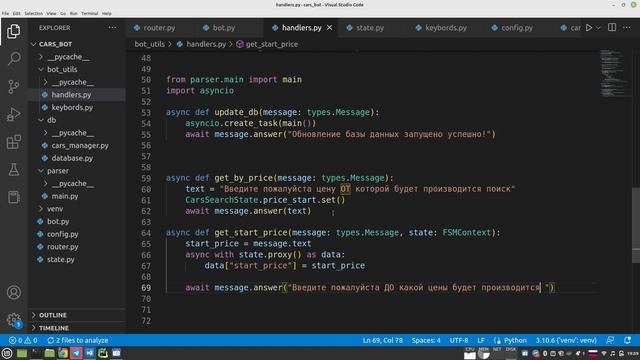This screenshot has width=640, height=360.
Task: Change end of line sequence LF
Action: (481, 340)
